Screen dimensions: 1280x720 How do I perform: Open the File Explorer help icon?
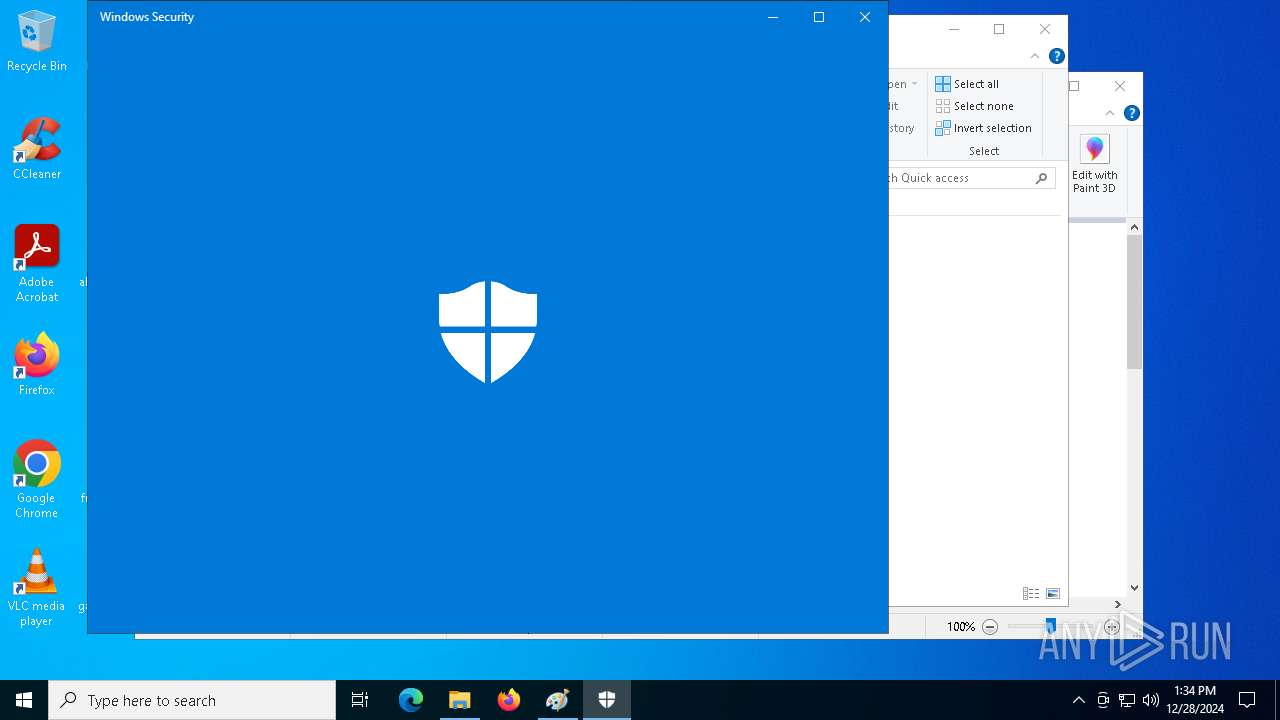1057,56
